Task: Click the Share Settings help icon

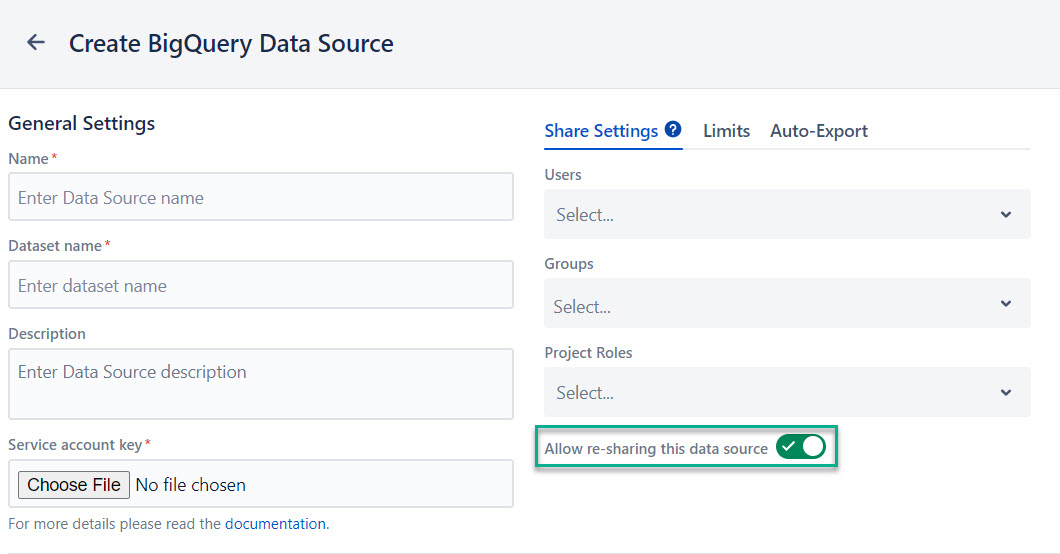Action: click(673, 130)
